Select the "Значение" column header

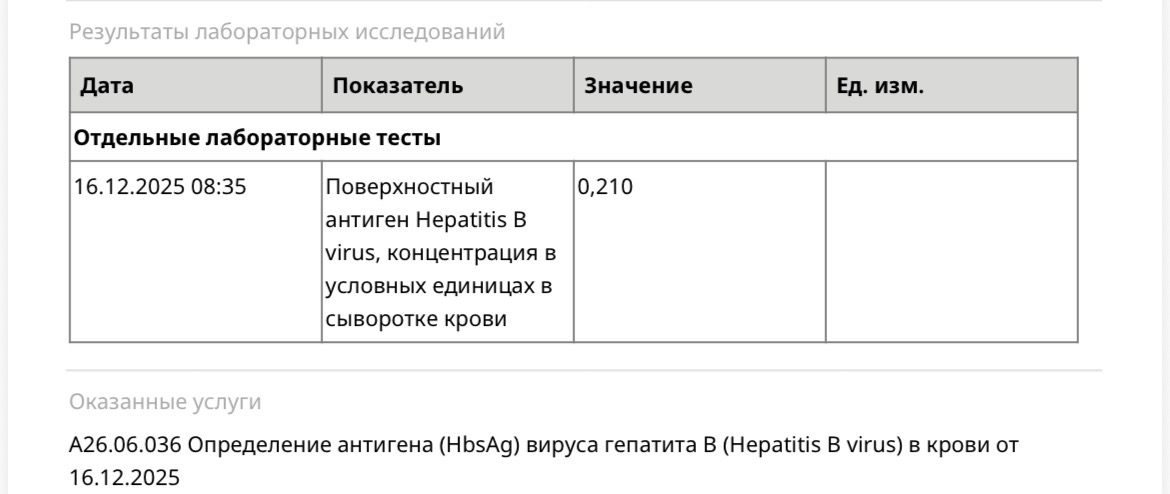[638, 86]
